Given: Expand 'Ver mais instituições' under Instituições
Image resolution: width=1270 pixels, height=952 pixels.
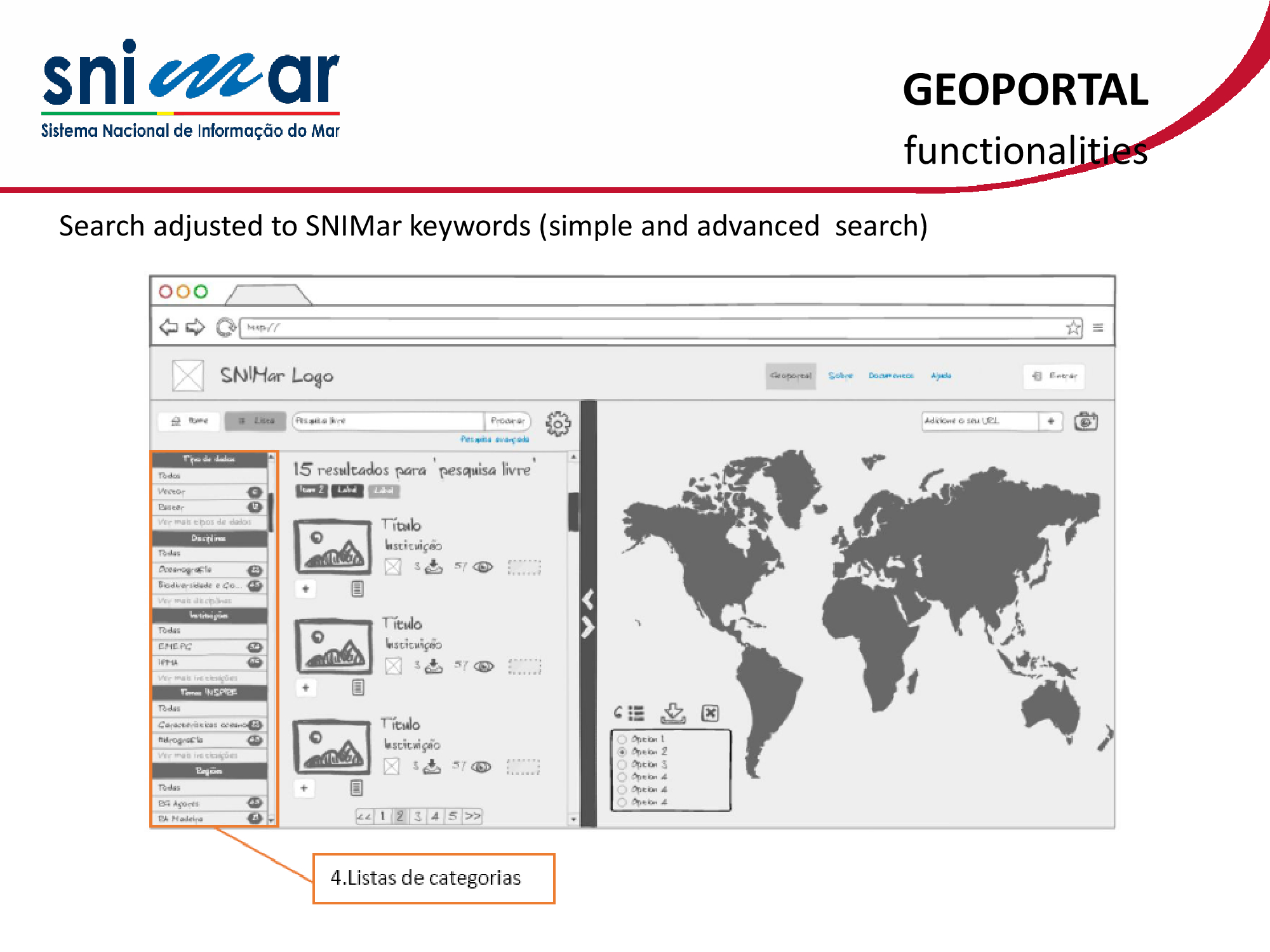Looking at the screenshot, I should (x=197, y=678).
